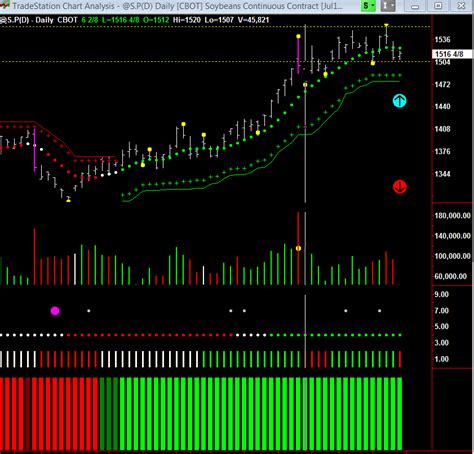
Task: Click the magenta dot in the indicator panel
Action: (55, 311)
